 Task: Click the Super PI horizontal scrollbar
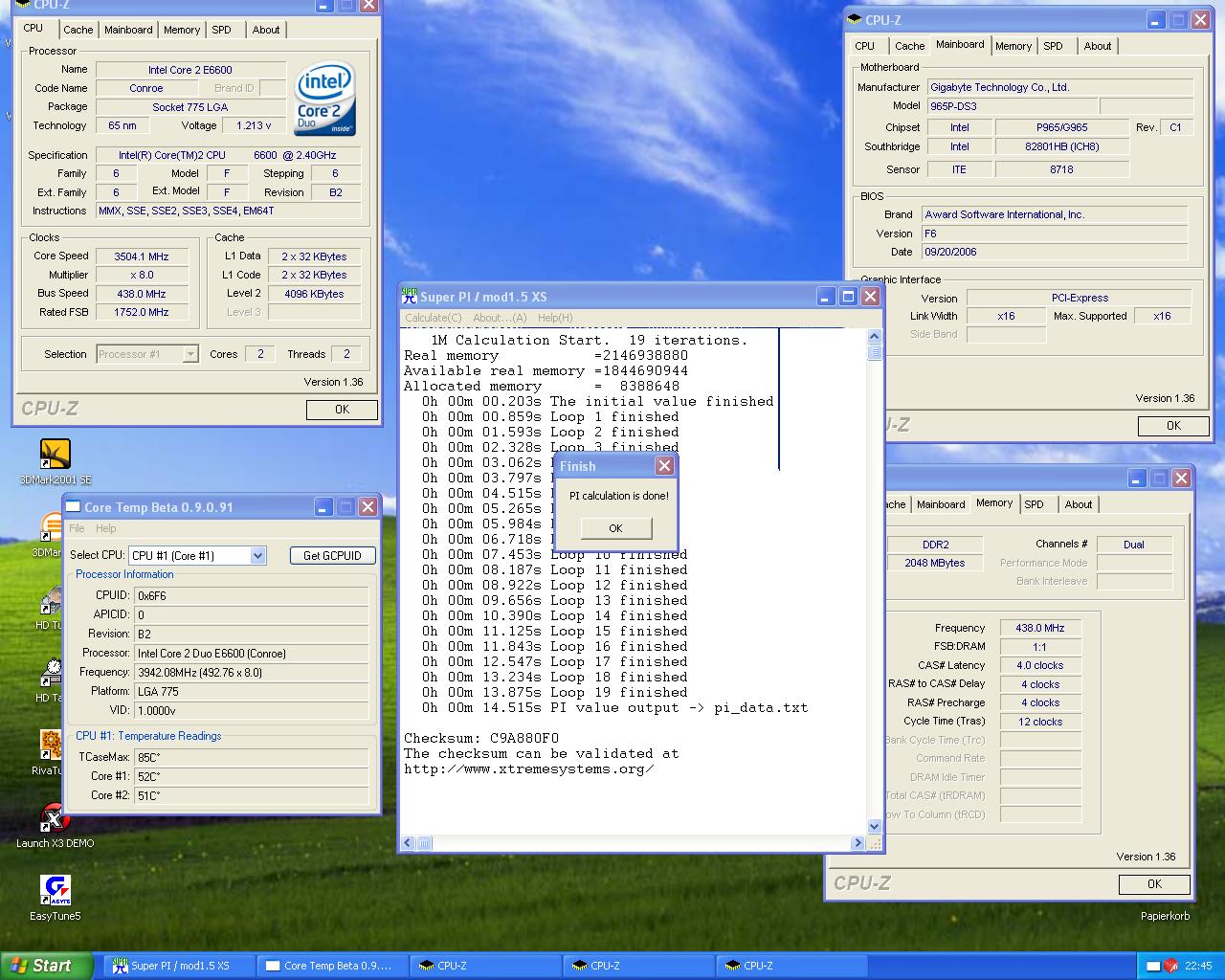(x=636, y=843)
